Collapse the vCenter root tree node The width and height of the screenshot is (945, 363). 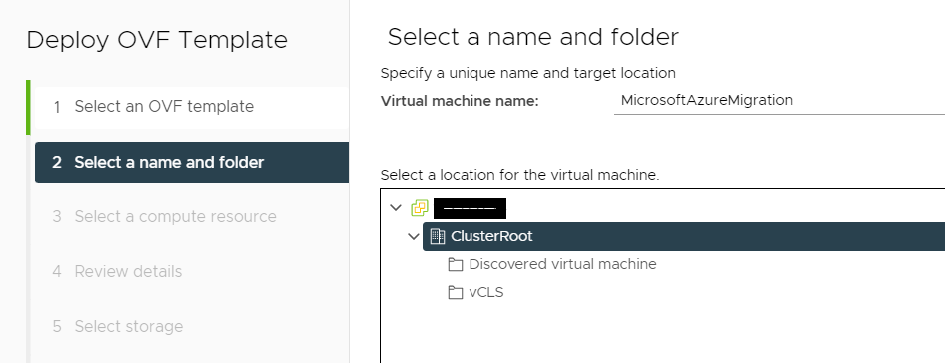pos(396,207)
